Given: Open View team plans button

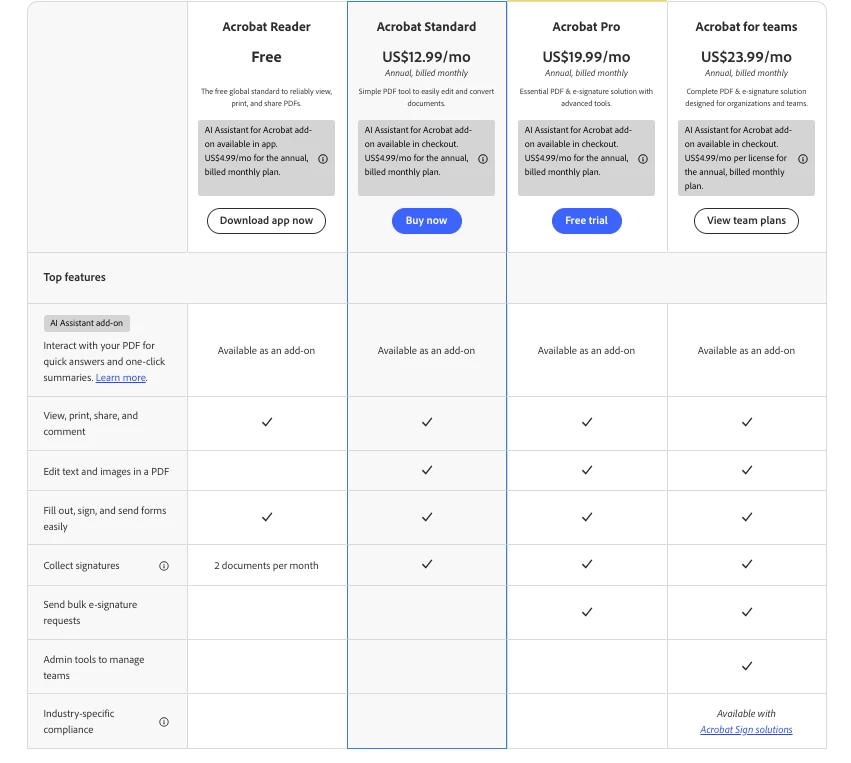Looking at the screenshot, I should 746,221.
